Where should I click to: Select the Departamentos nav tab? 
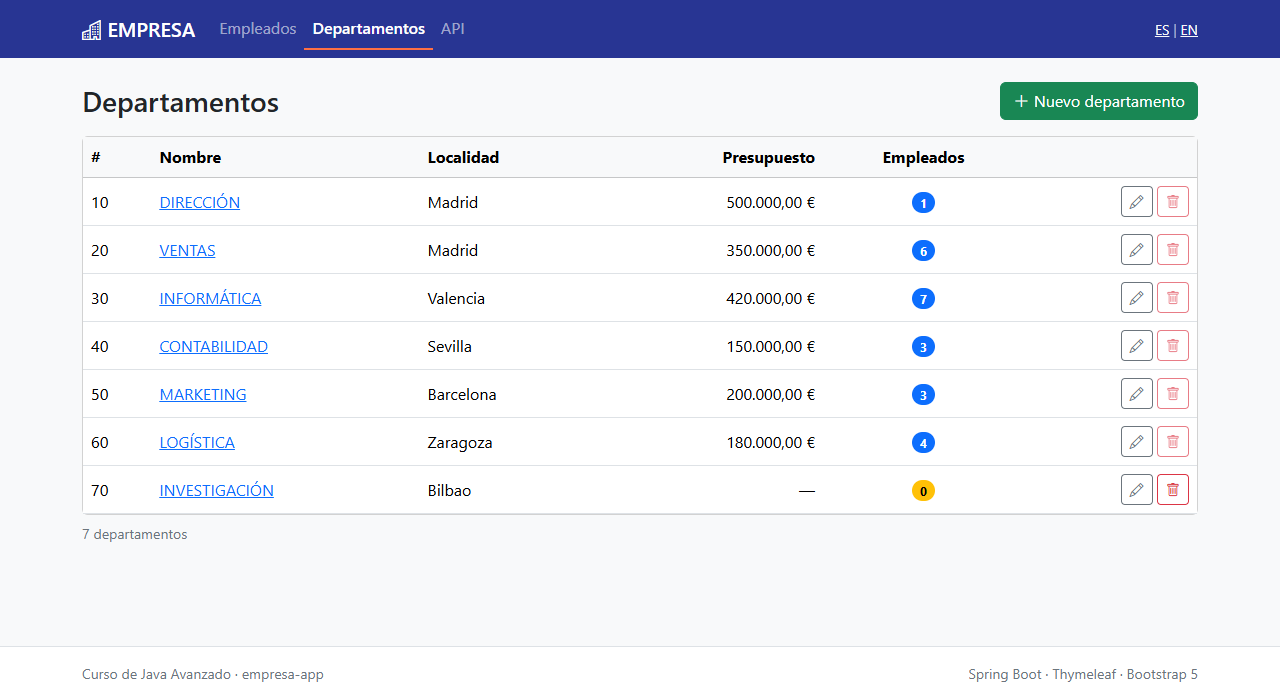368,29
